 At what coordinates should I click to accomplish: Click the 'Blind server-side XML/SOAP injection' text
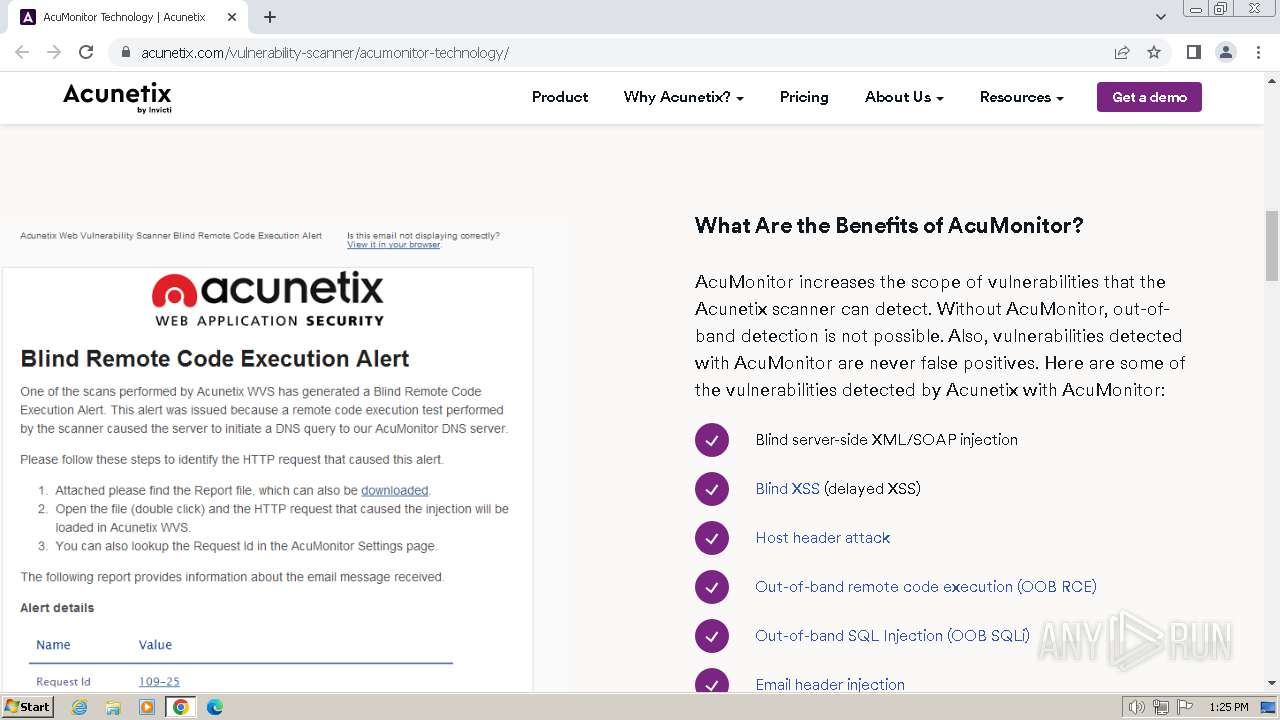click(x=887, y=440)
